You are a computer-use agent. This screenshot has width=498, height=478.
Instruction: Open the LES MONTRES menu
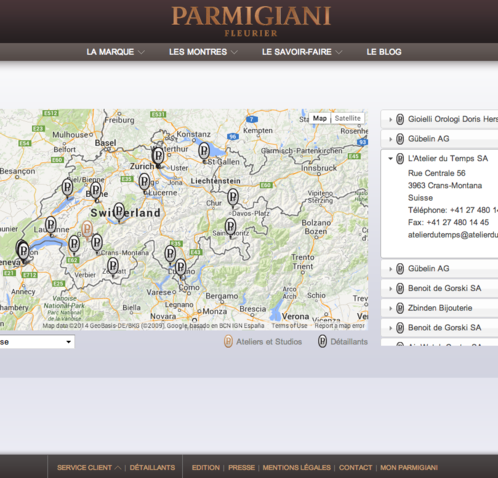coord(203,52)
